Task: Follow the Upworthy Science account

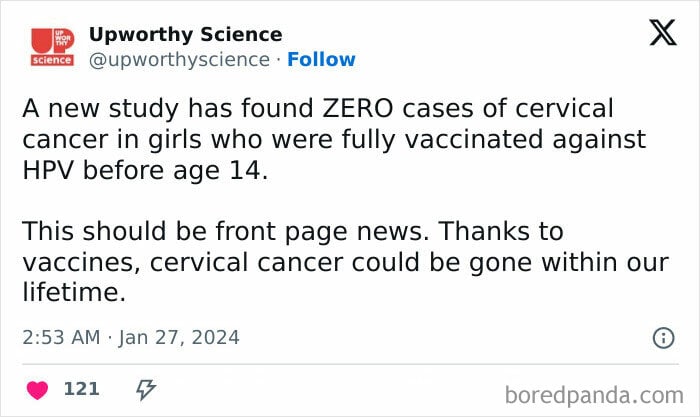Action: [x=321, y=59]
